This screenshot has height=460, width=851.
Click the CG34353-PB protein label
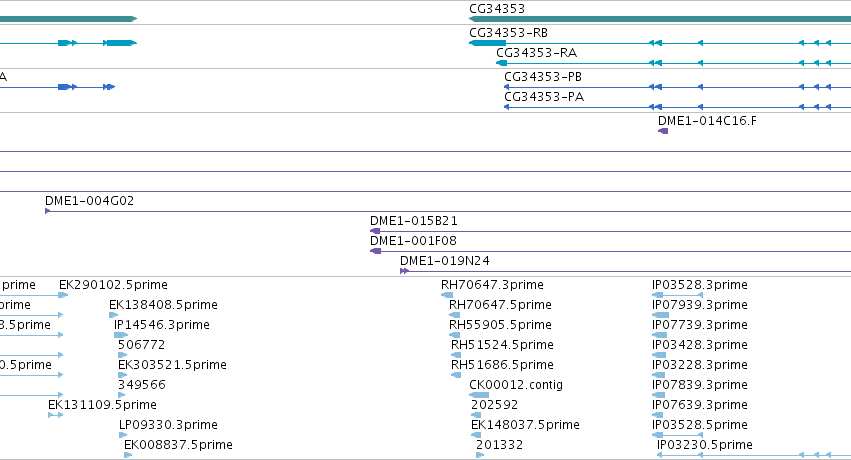[543, 76]
